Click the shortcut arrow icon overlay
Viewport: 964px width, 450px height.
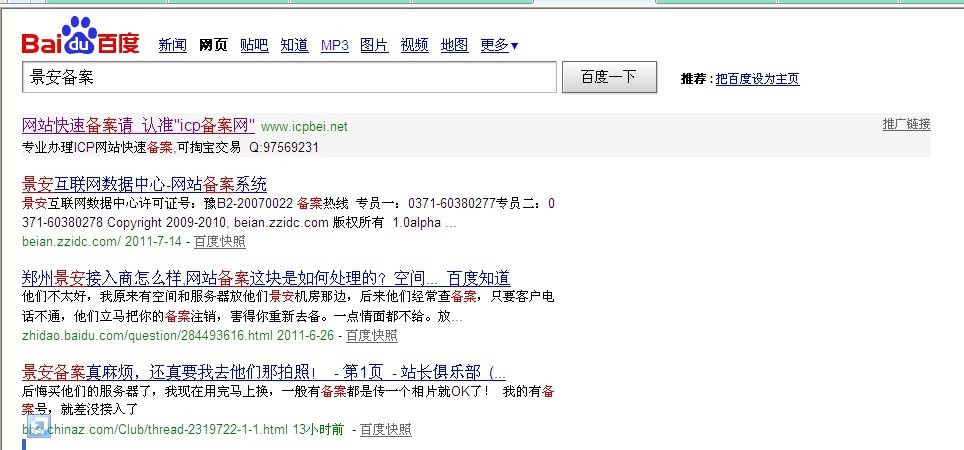(x=38, y=426)
